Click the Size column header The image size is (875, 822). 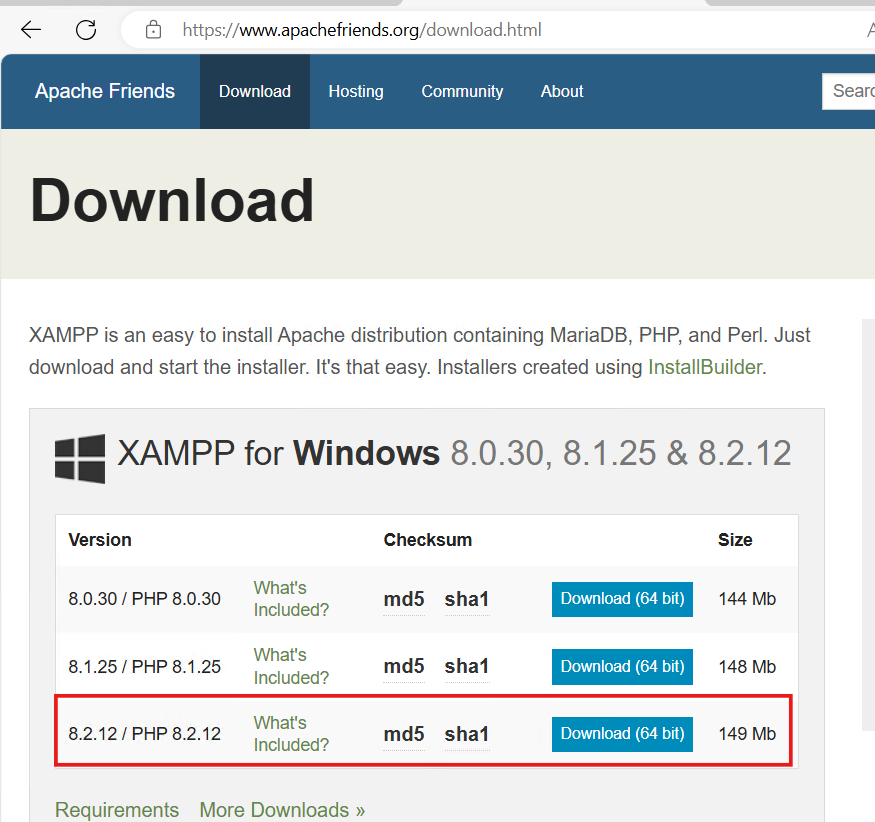(x=735, y=540)
